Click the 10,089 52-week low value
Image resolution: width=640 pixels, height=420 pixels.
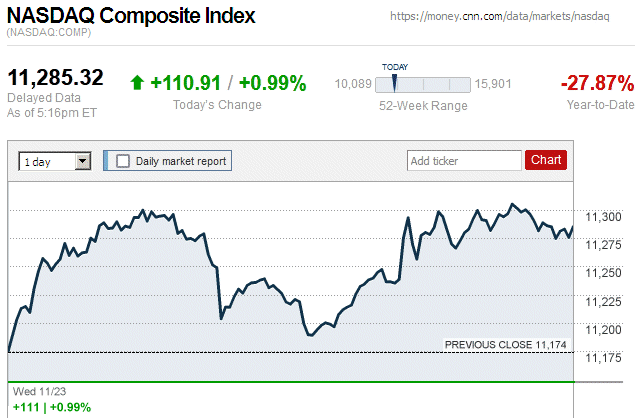click(x=353, y=84)
